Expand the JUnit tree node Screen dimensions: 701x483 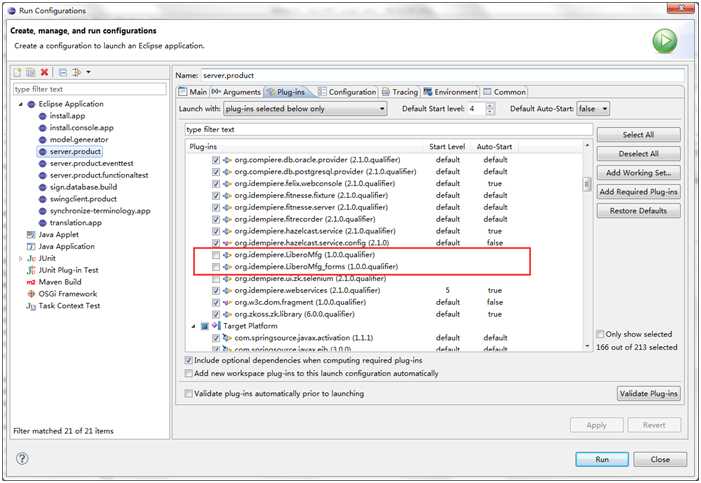[21, 258]
